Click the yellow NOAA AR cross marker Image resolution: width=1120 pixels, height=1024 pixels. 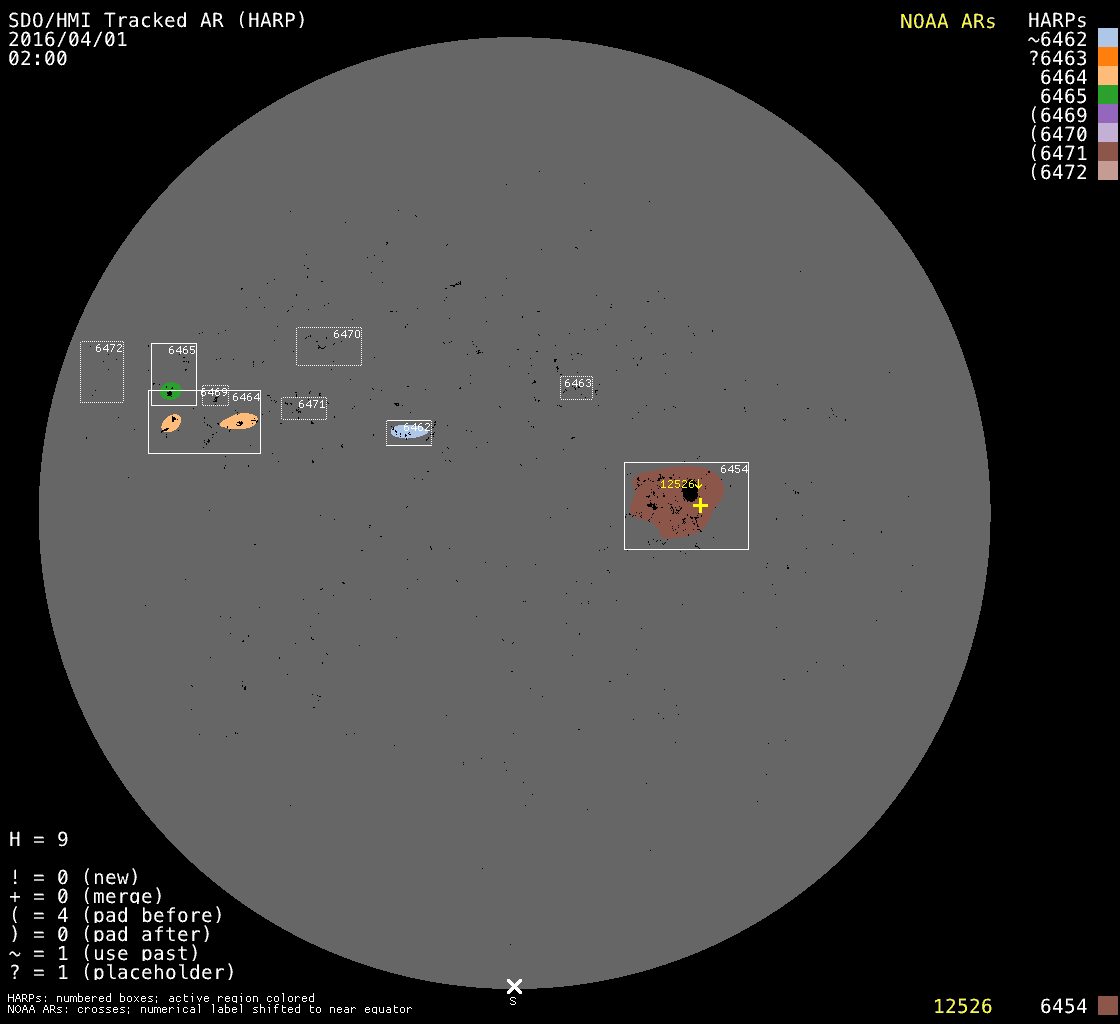[700, 506]
